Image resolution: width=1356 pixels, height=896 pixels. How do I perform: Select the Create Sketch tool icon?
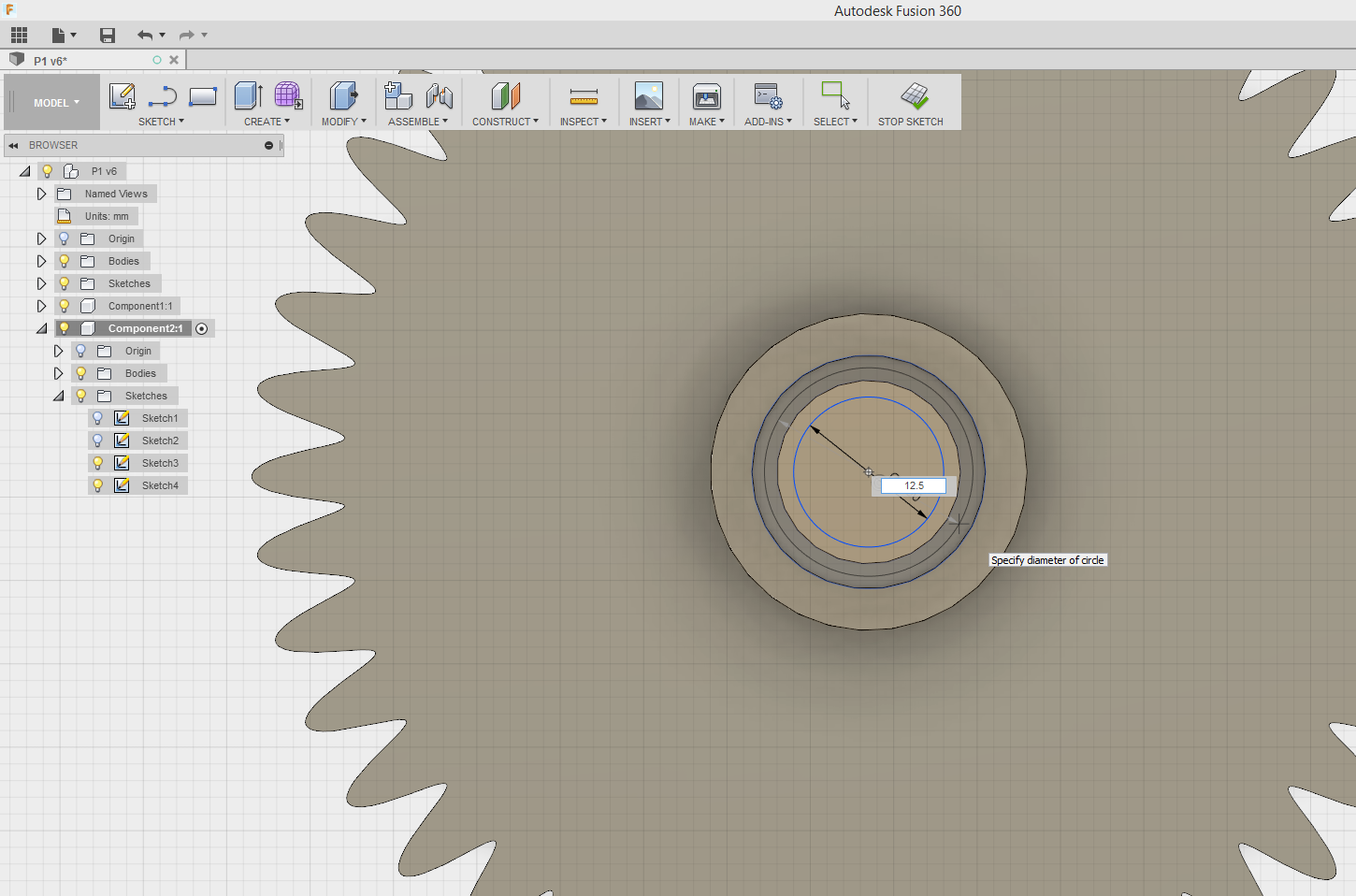click(x=123, y=96)
